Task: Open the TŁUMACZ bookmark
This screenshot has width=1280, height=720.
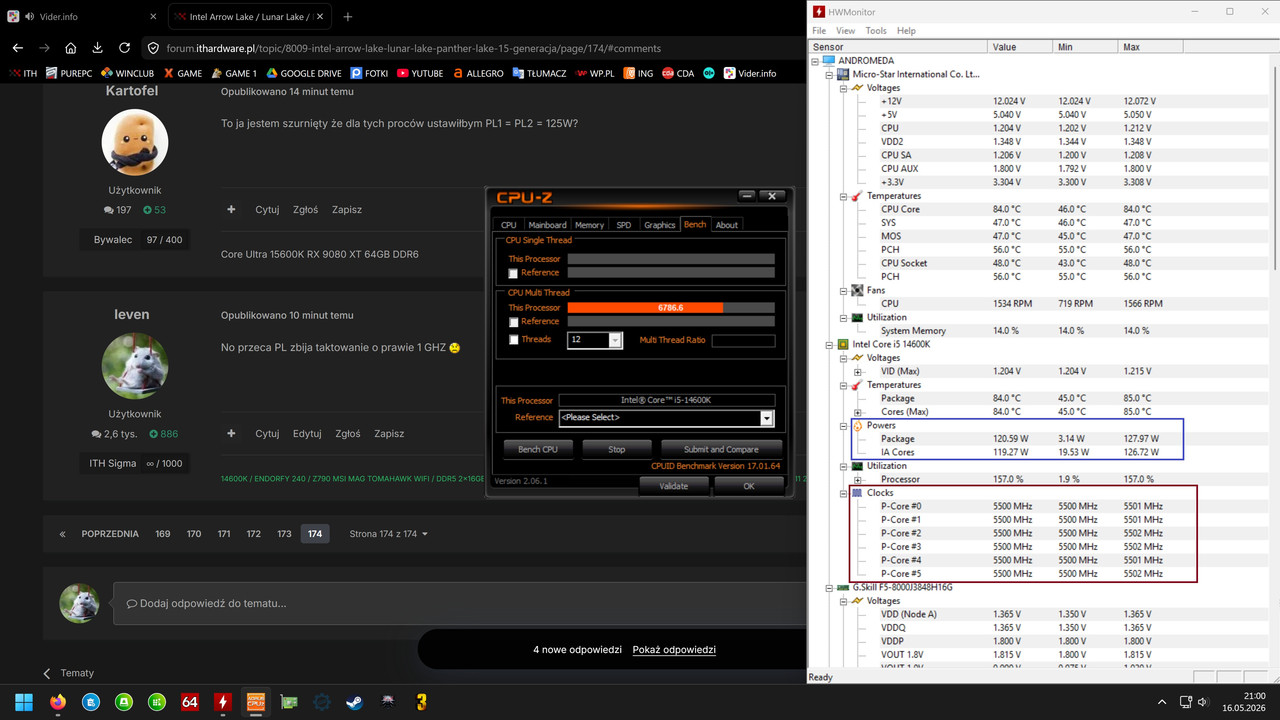Action: (540, 73)
